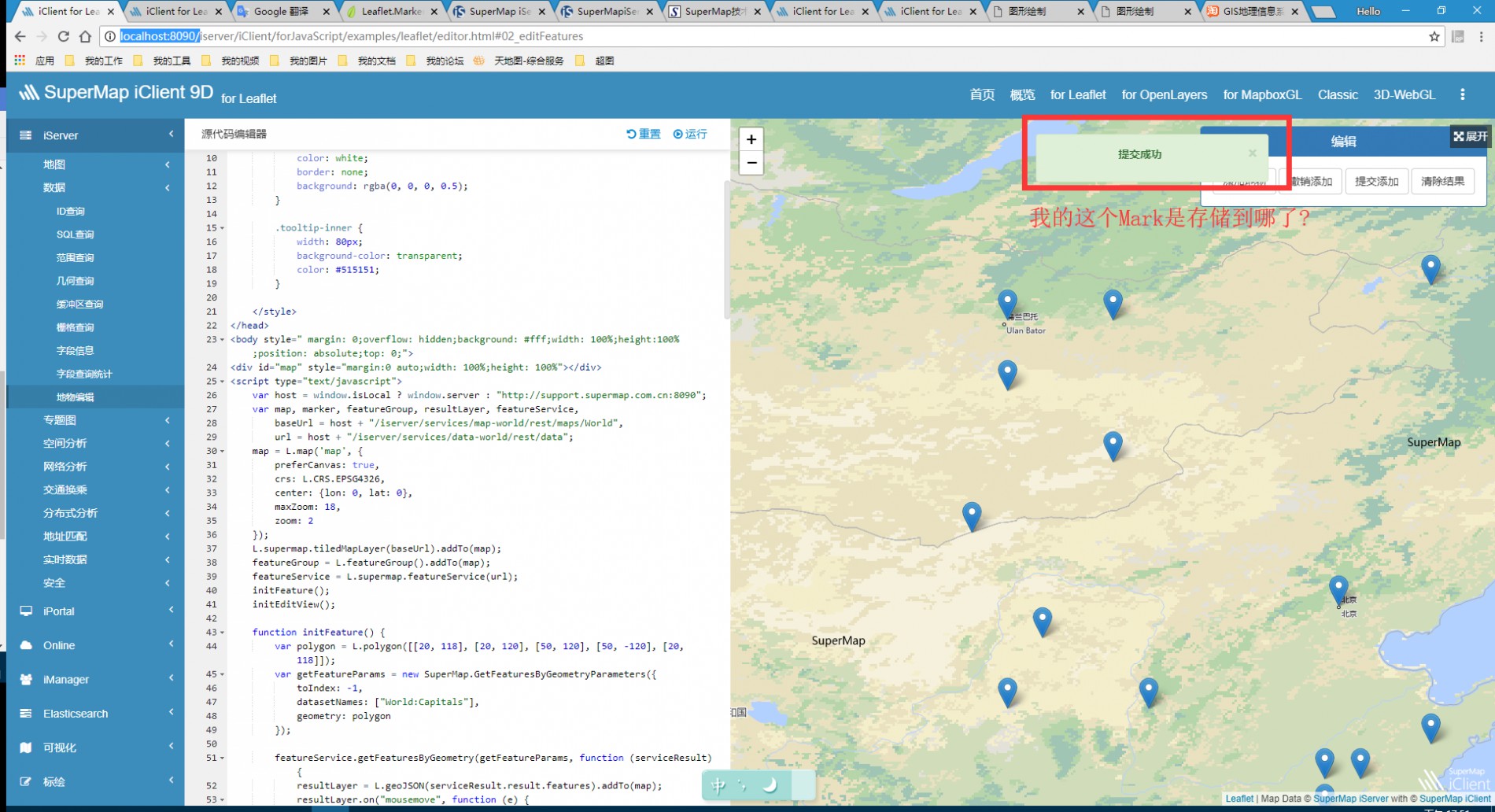
Task: Run the code with 运行 button
Action: [690, 134]
